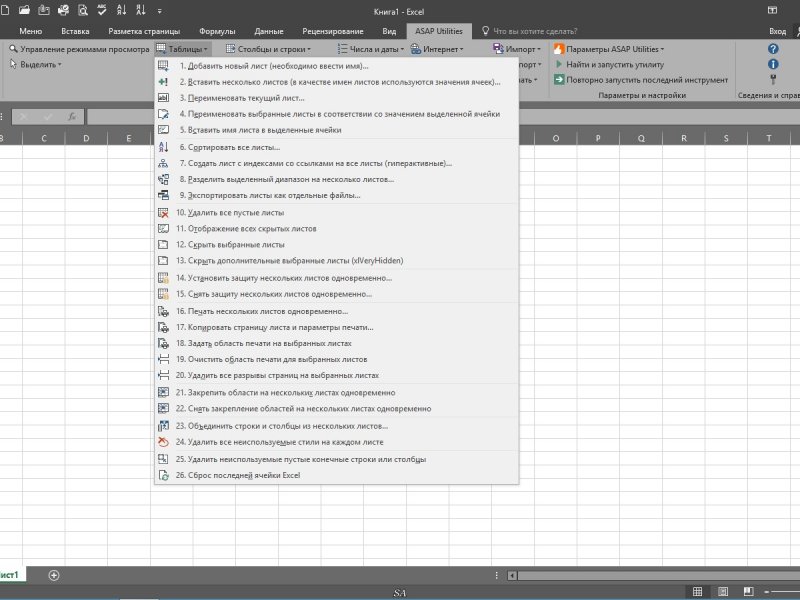This screenshot has height=600, width=800.
Task: Switch to the Меню tab
Action: pos(31,31)
